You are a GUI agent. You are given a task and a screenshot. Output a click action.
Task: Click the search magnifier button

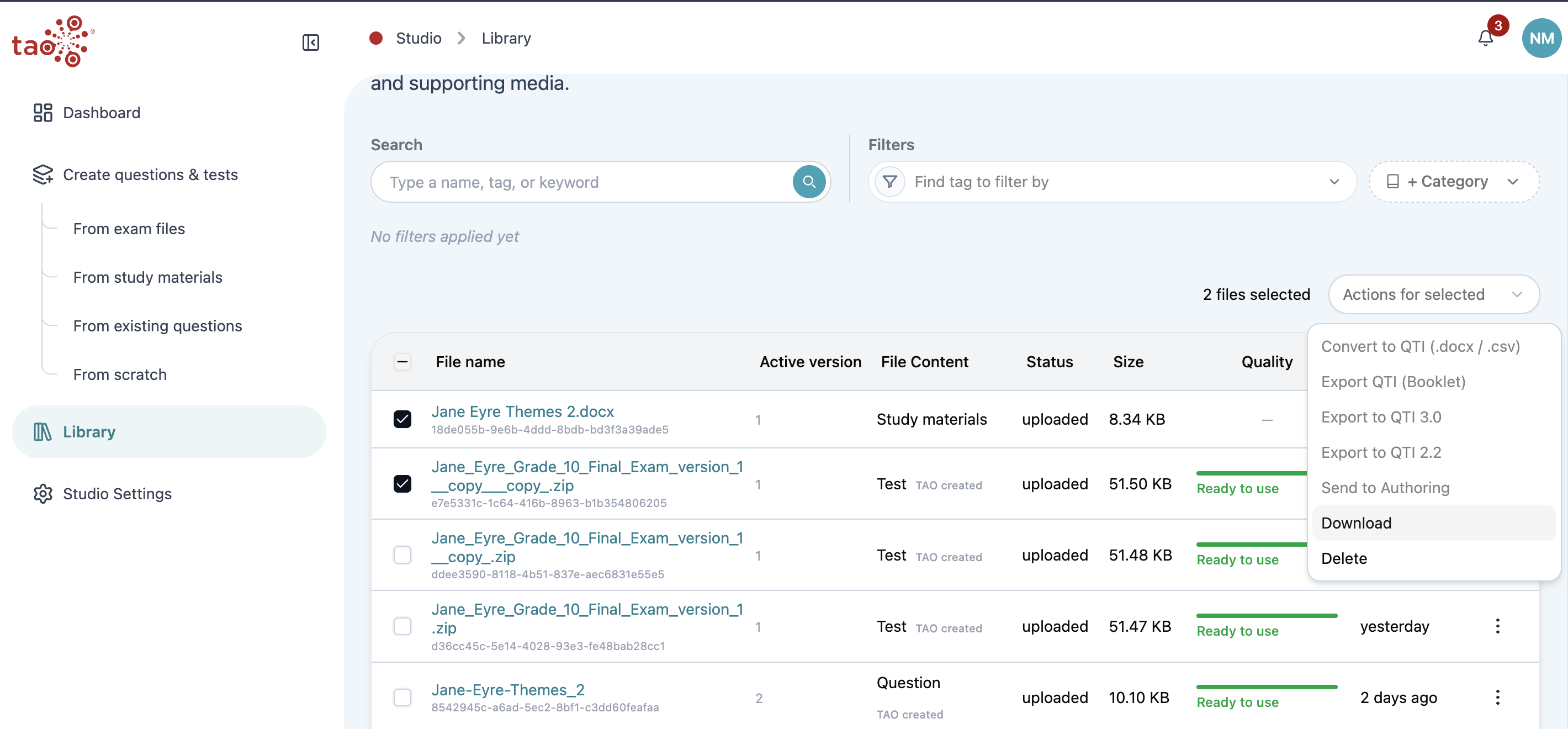tap(808, 182)
